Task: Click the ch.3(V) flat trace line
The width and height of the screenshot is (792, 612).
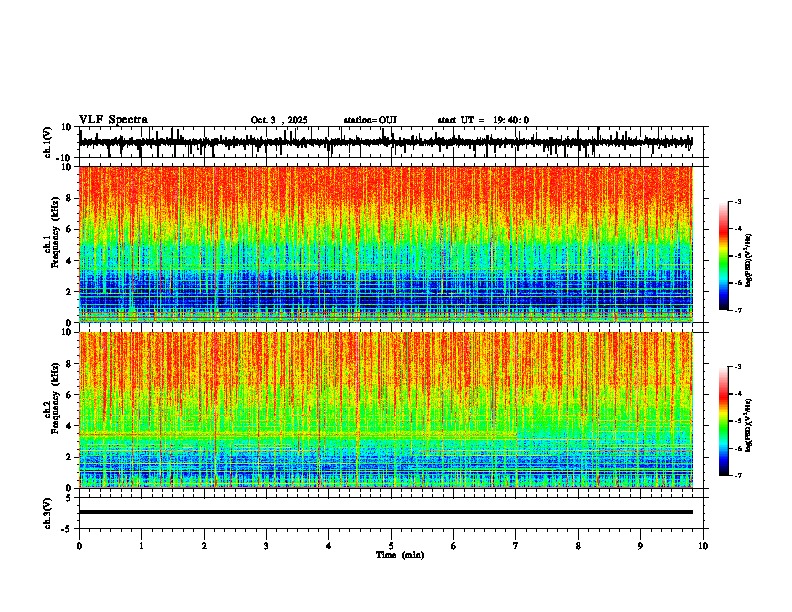Action: [x=386, y=512]
